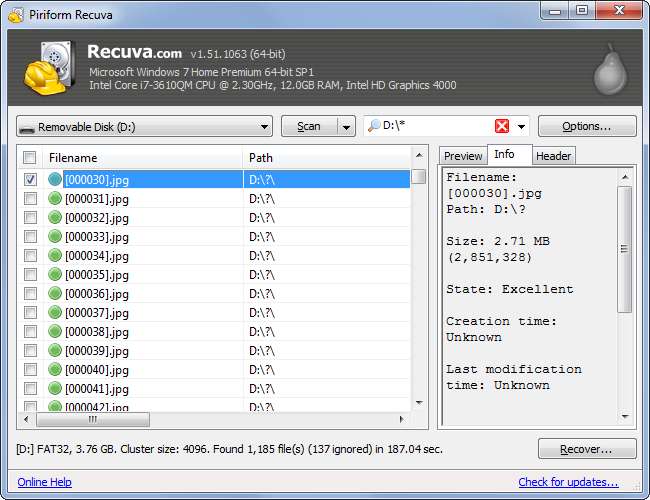Check the [000034].jpg checkbox

tap(30, 255)
